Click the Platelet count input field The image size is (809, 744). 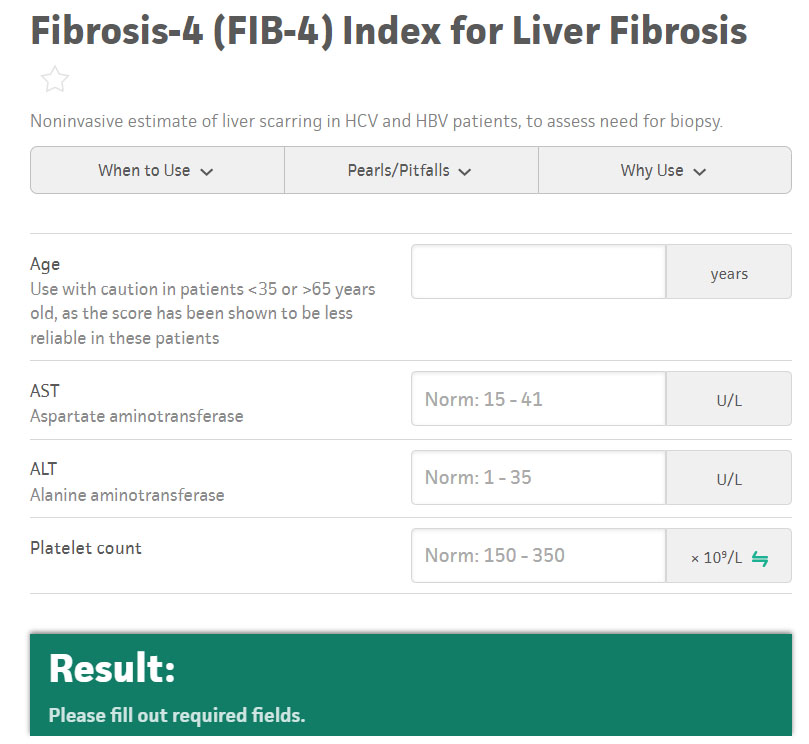(538, 555)
